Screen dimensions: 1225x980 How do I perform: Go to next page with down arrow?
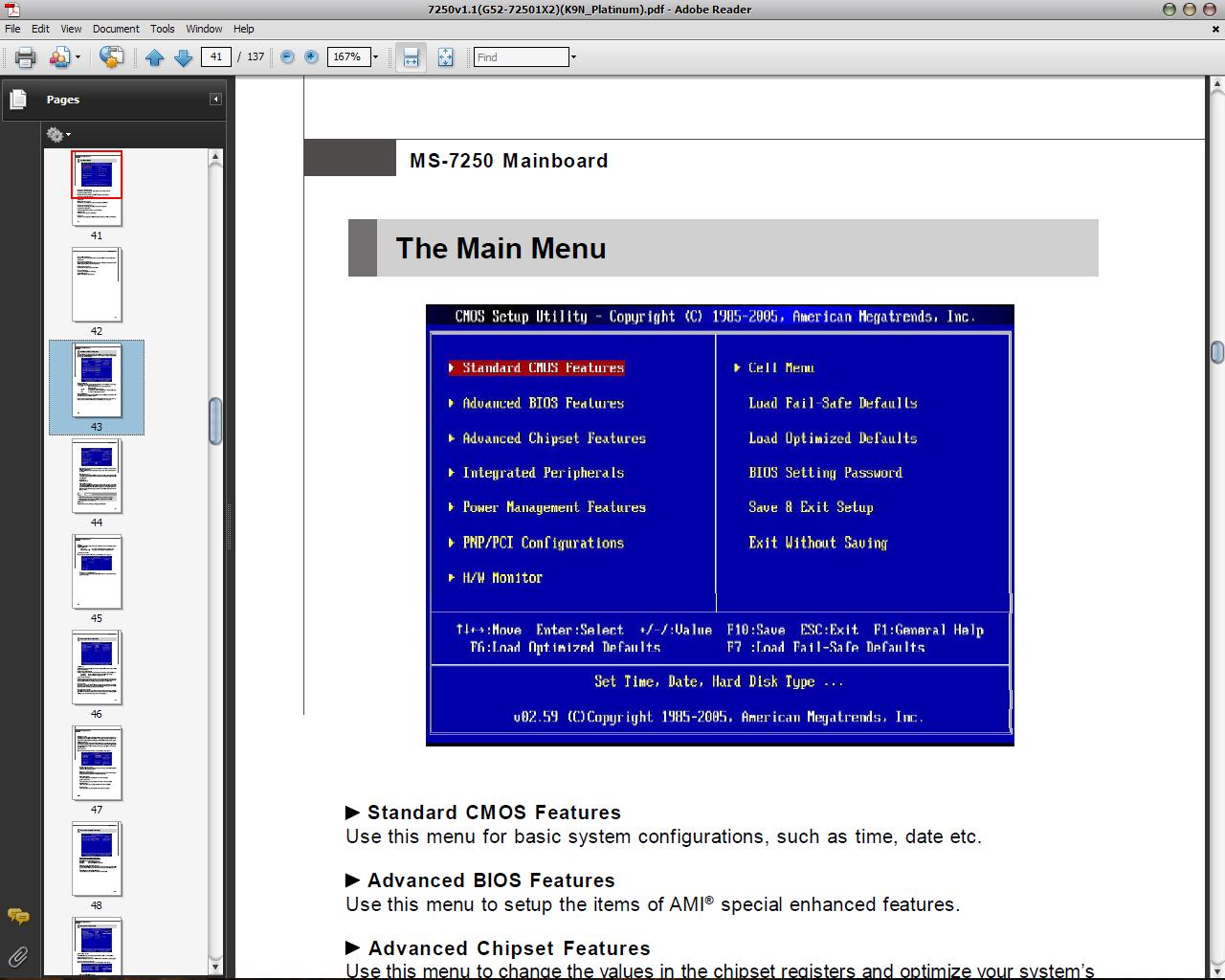[183, 57]
